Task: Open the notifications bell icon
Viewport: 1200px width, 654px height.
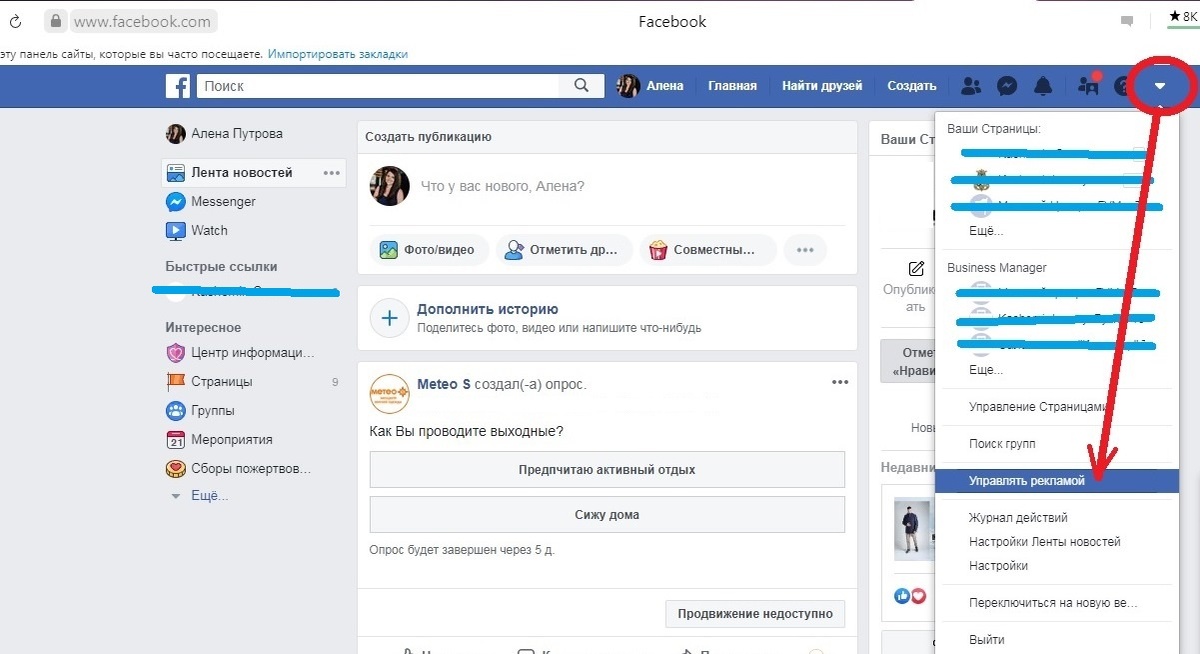Action: [x=1043, y=86]
